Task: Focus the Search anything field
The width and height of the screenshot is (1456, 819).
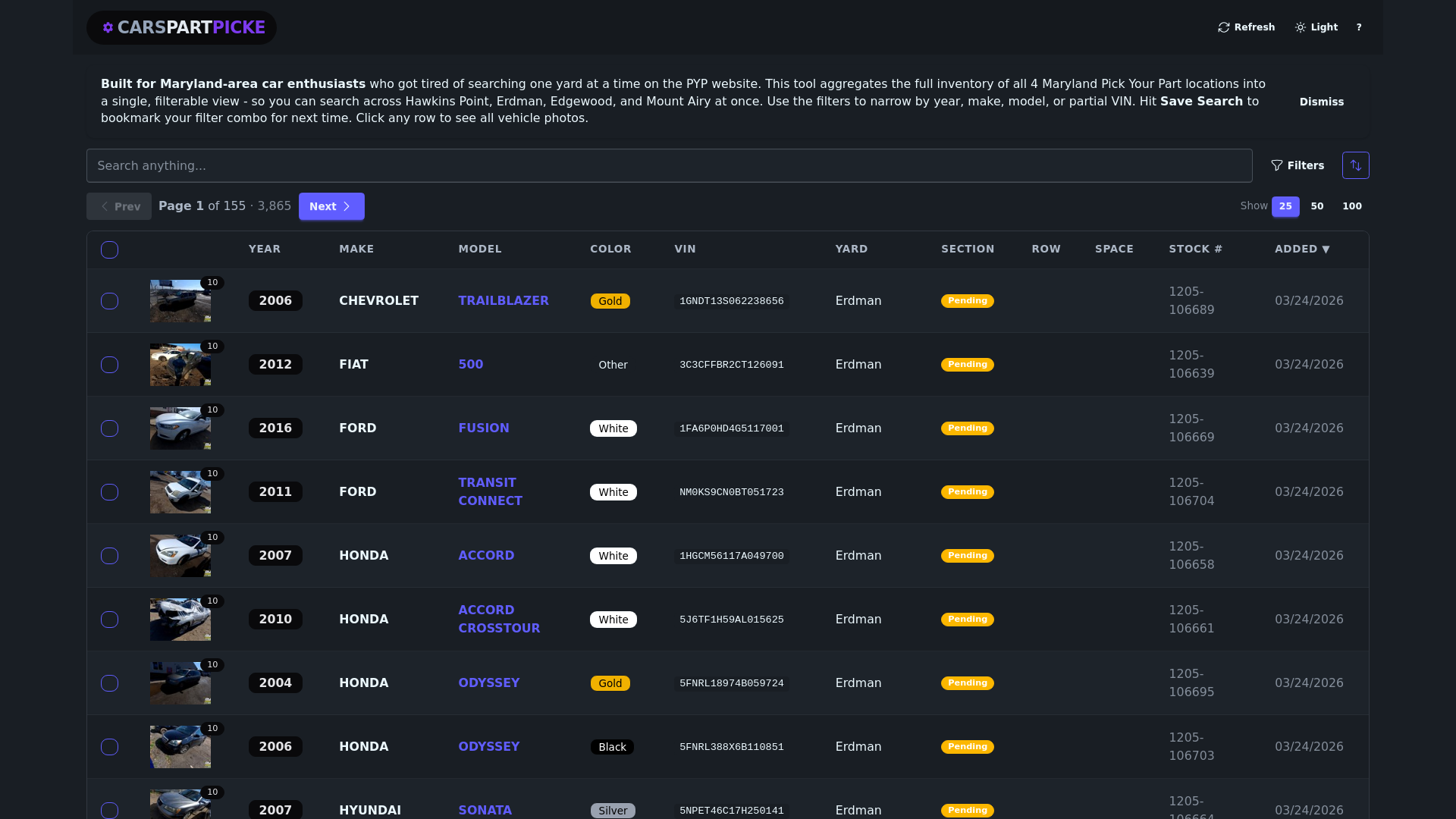Action: pyautogui.click(x=669, y=165)
